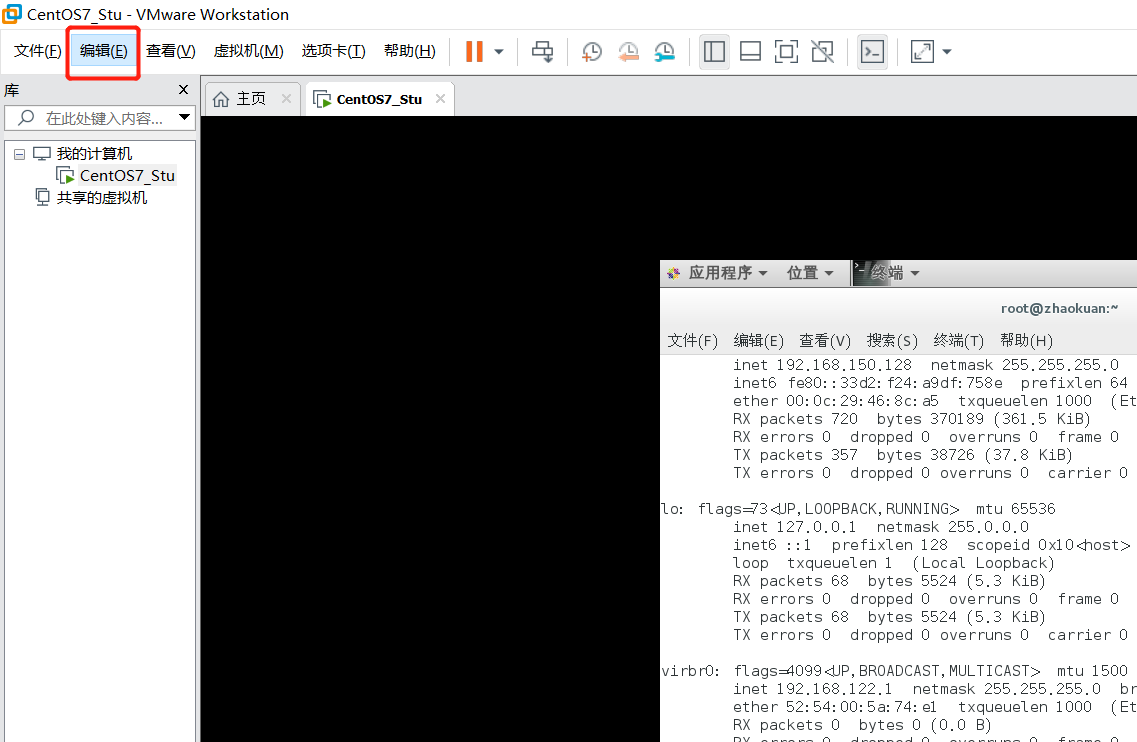Expand the power options dropdown beside pause

pyautogui.click(x=499, y=51)
